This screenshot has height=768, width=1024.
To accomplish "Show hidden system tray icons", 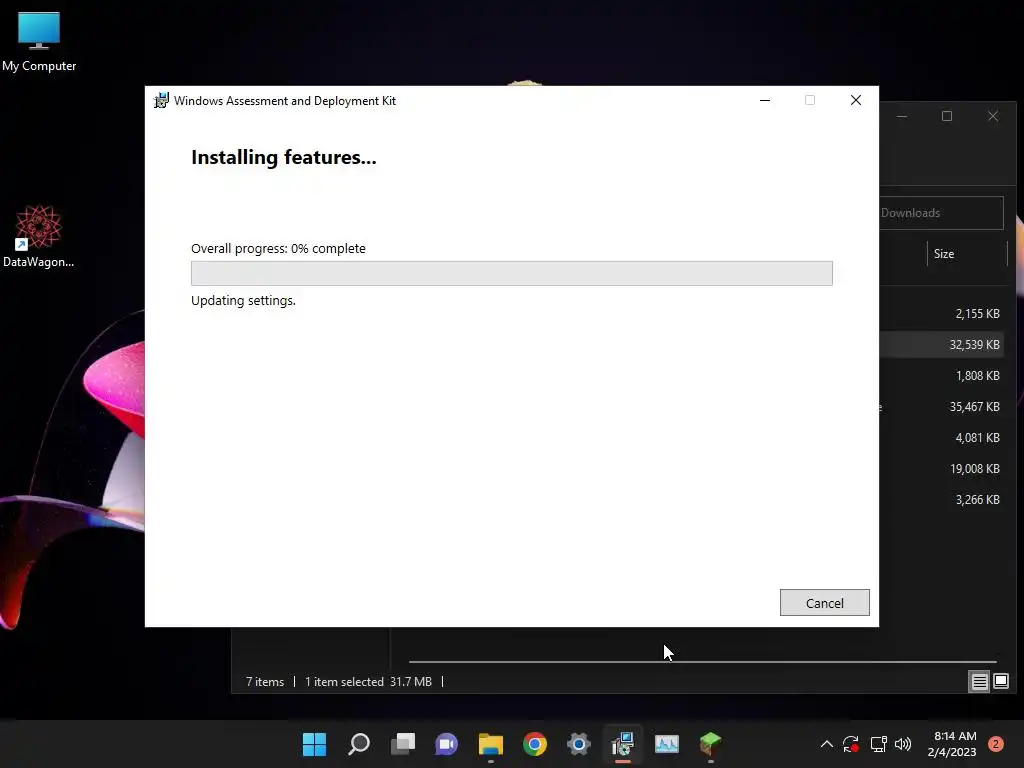I will [826, 744].
